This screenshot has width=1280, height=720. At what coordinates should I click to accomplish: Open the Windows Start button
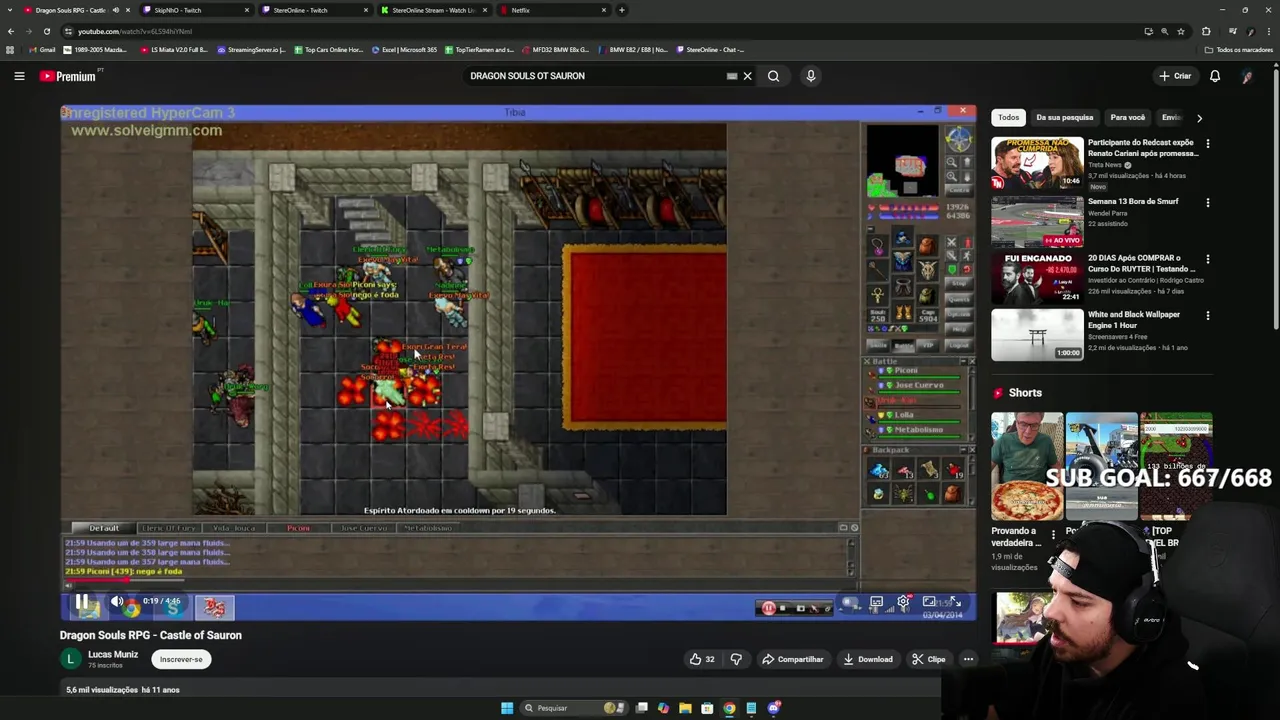tap(507, 708)
